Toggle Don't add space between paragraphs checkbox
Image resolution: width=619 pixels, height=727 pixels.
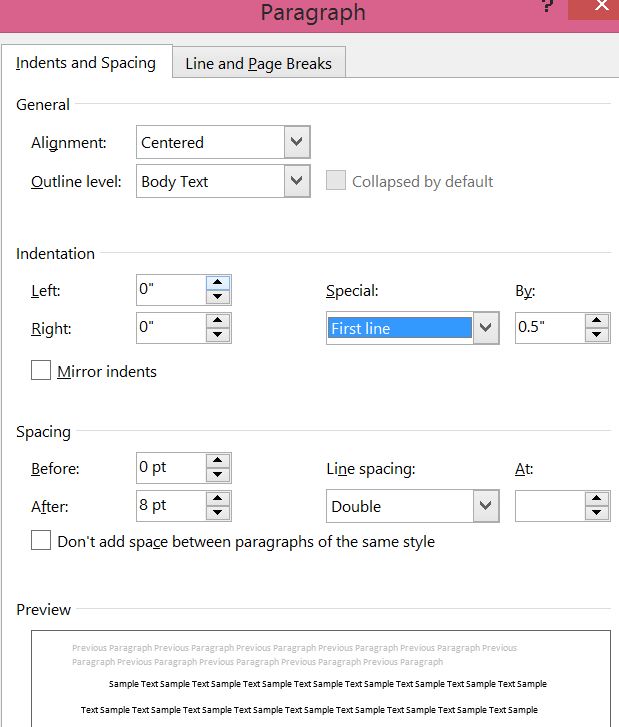(x=41, y=541)
